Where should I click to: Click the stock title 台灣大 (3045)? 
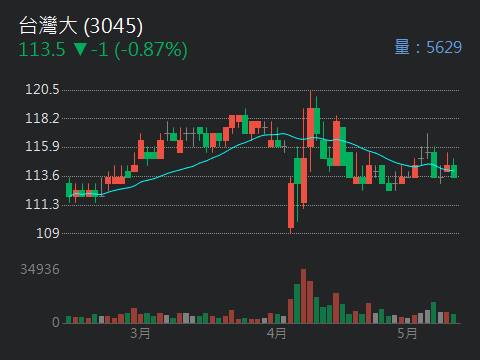click(81, 26)
